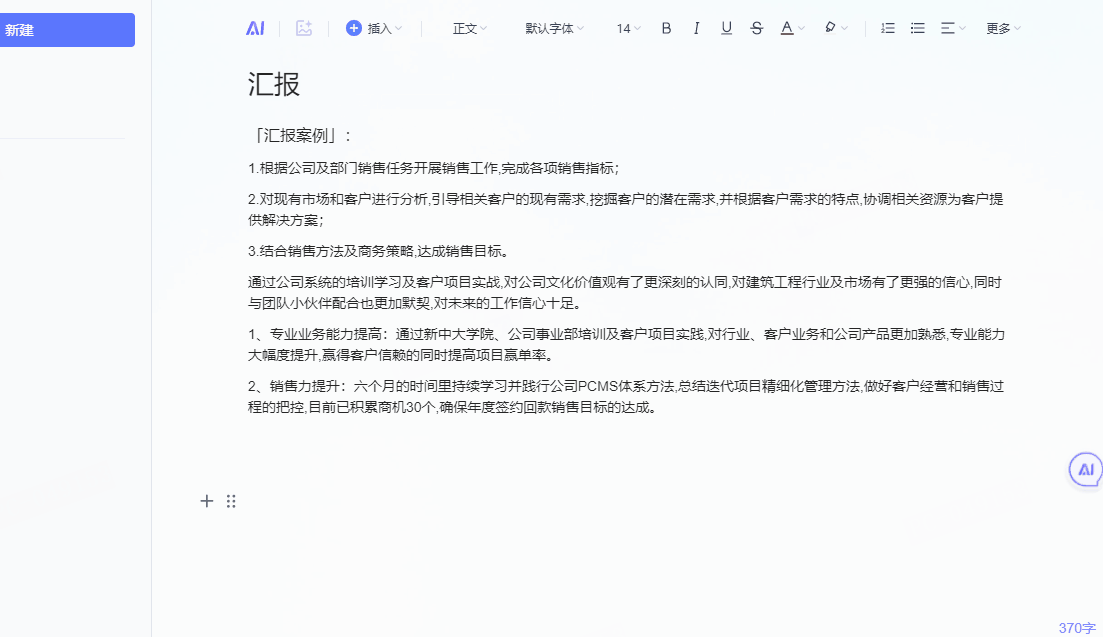Click the blue plus insert icon
The image size is (1103, 637).
pos(354,28)
